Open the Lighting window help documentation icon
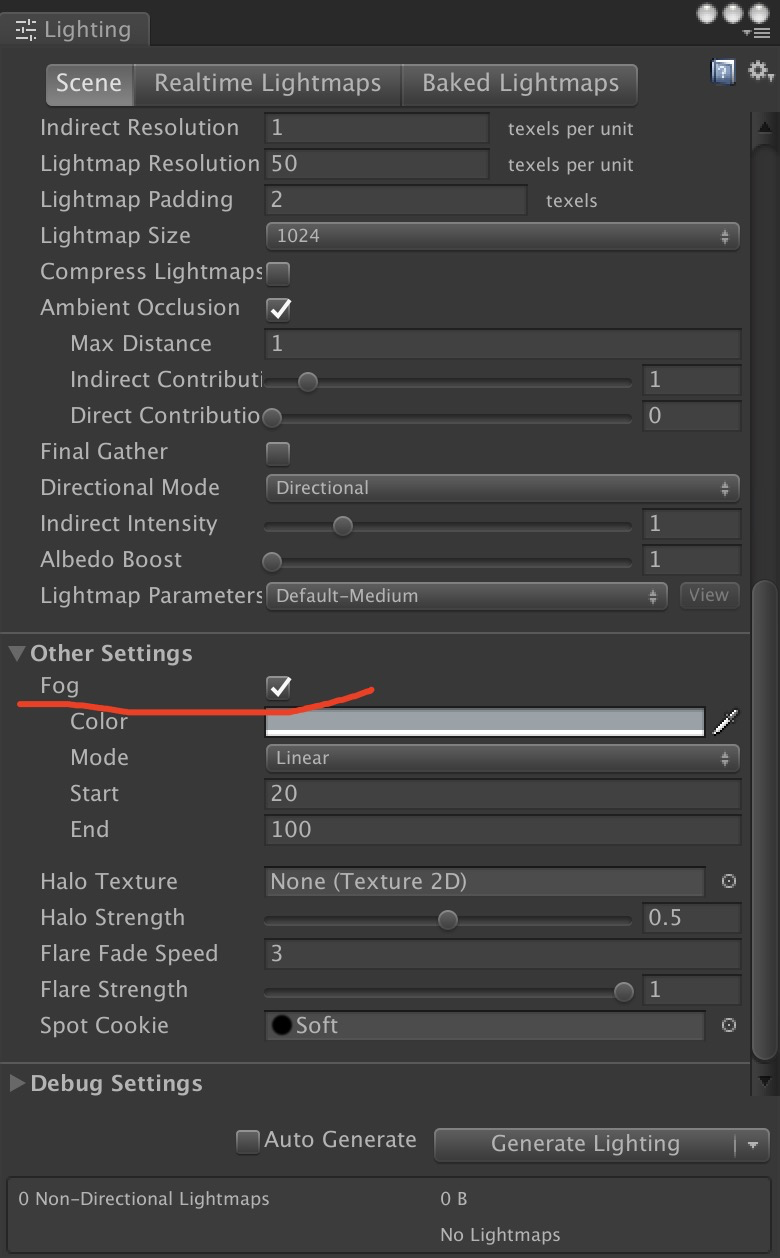 (x=722, y=71)
